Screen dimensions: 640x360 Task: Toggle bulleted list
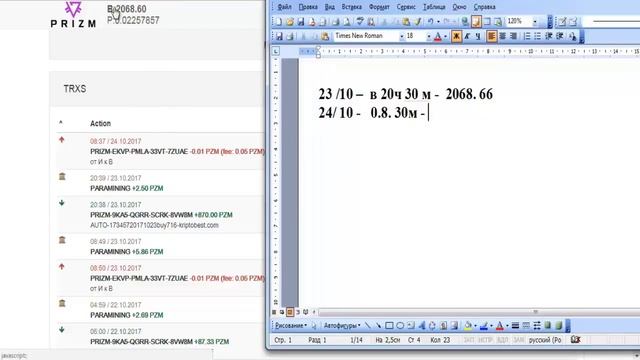pos(538,36)
